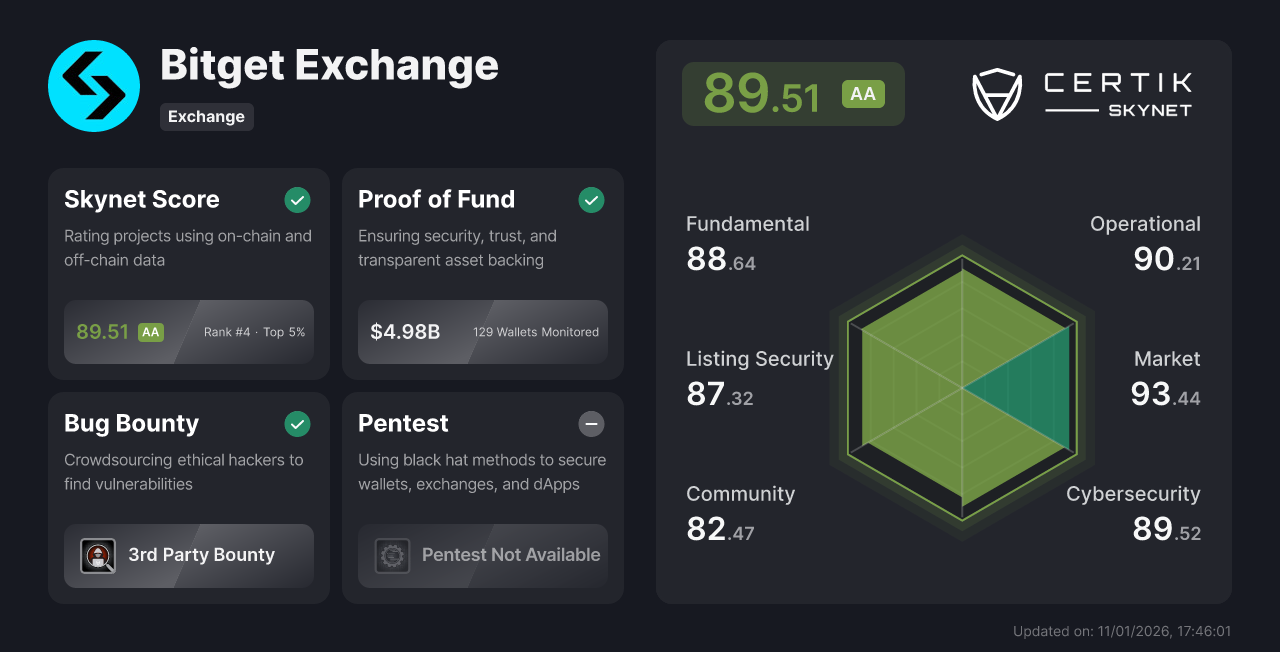Click the verified checkmark on Bug Bounty
The height and width of the screenshot is (652, 1280).
pyautogui.click(x=297, y=424)
